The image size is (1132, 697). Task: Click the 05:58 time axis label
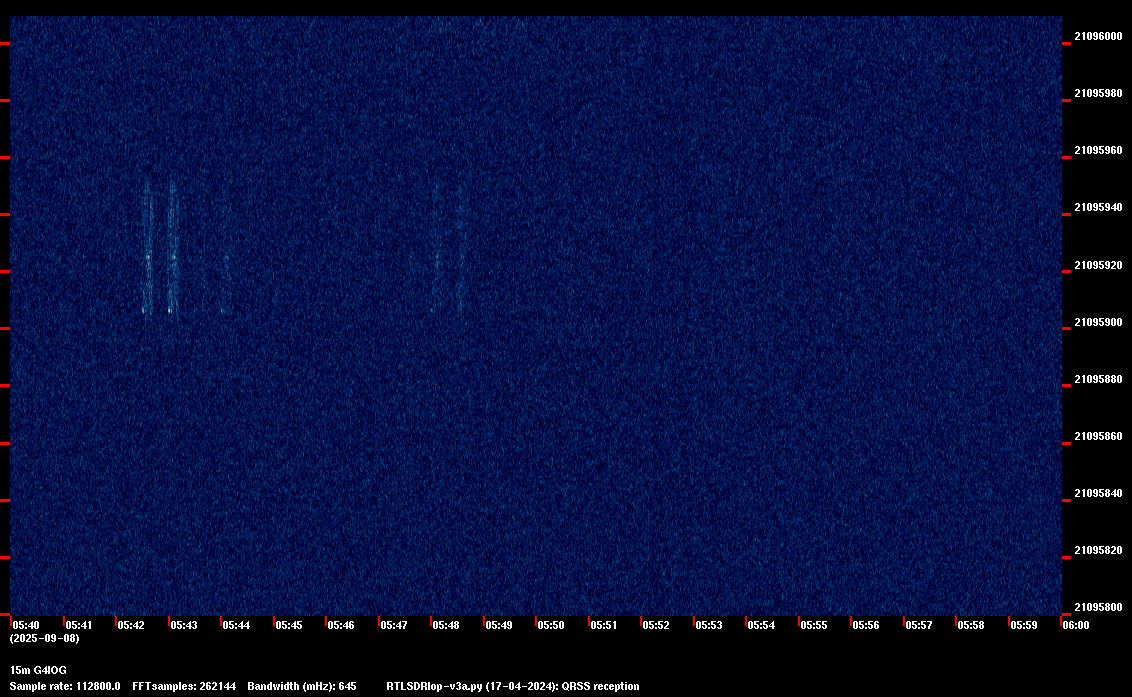(970, 625)
